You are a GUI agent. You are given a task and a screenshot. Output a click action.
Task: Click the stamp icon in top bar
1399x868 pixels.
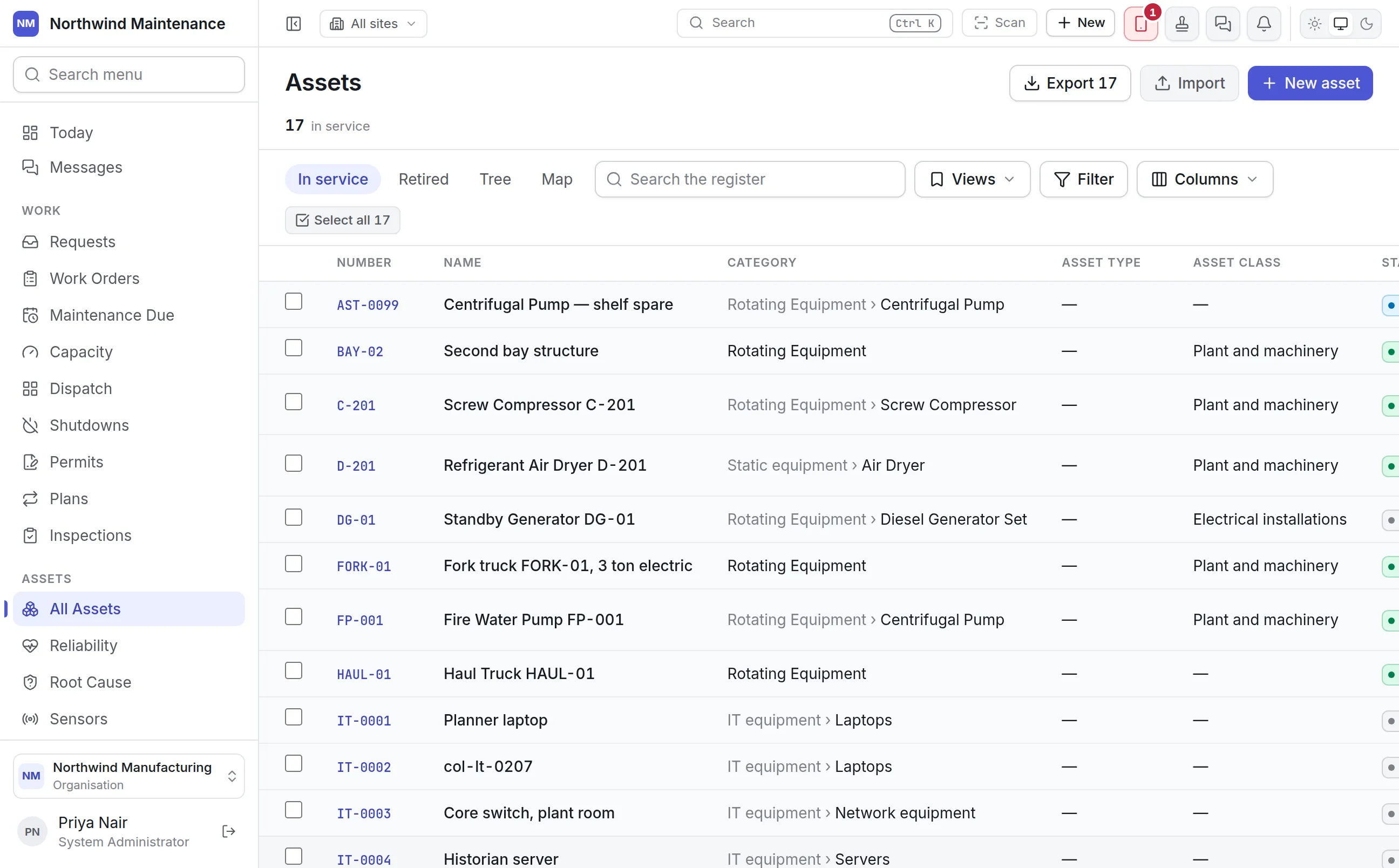coord(1181,24)
